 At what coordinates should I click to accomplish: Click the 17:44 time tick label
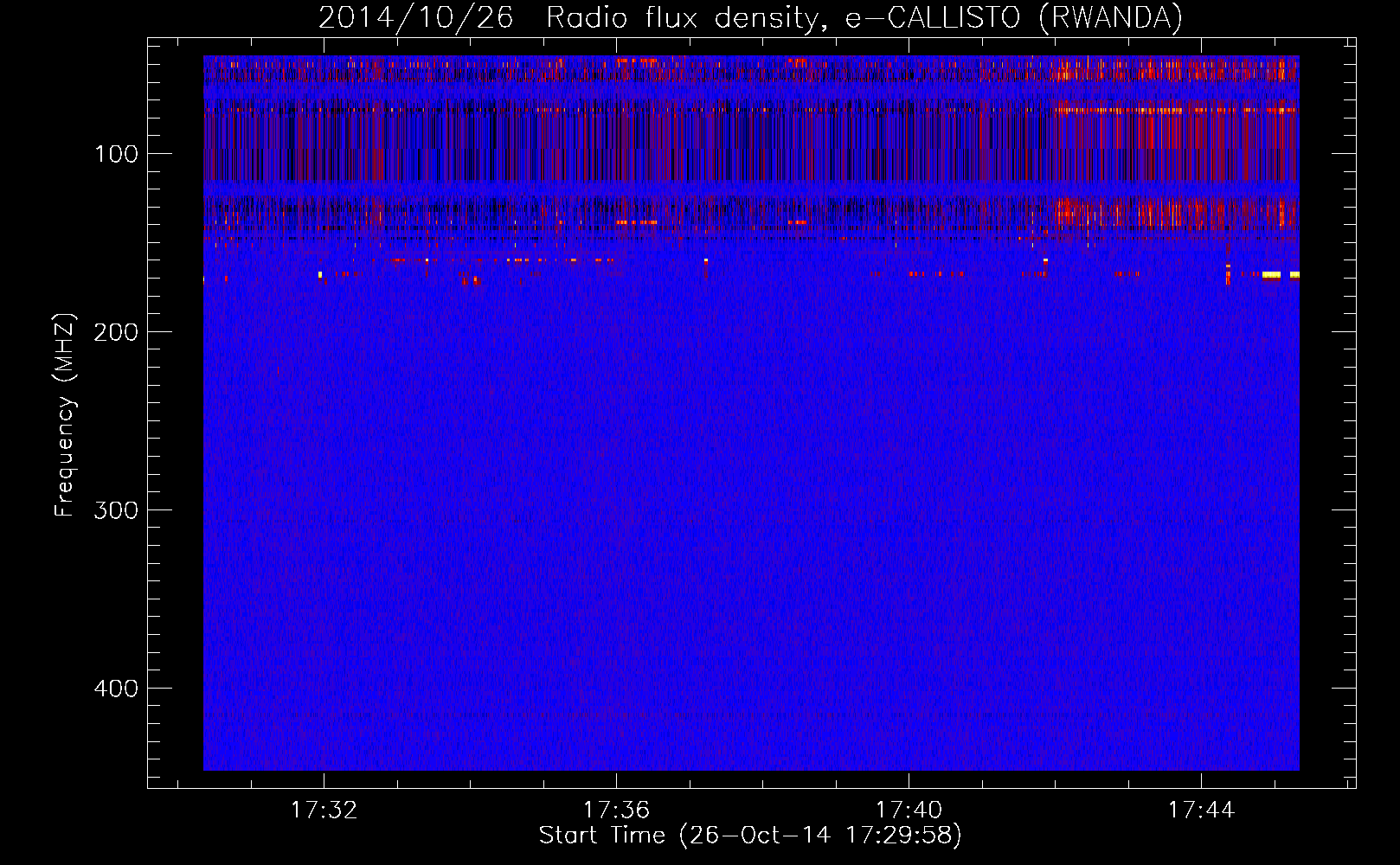[1201, 810]
